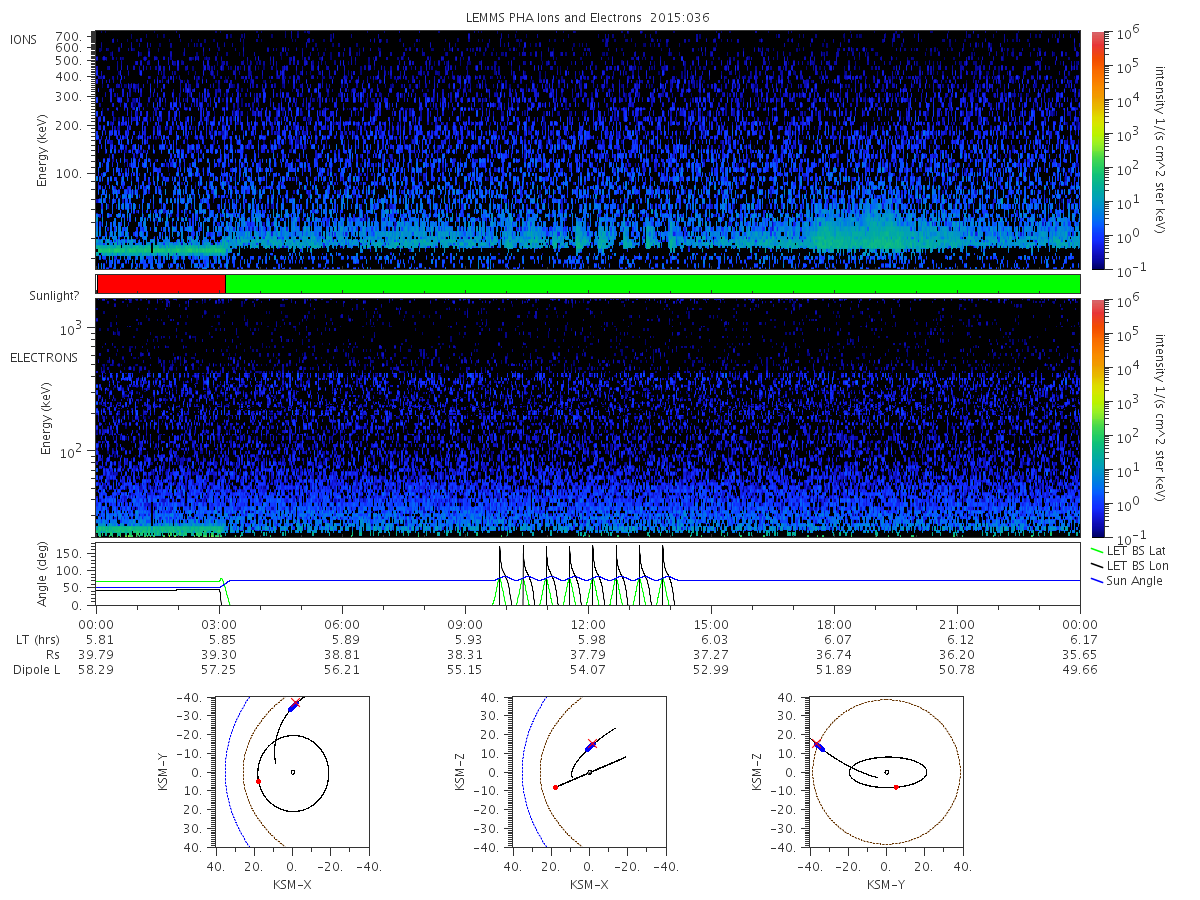
Task: Click the red dot in the KSM-Y/KSM-Z orbit plot
Action: (896, 787)
